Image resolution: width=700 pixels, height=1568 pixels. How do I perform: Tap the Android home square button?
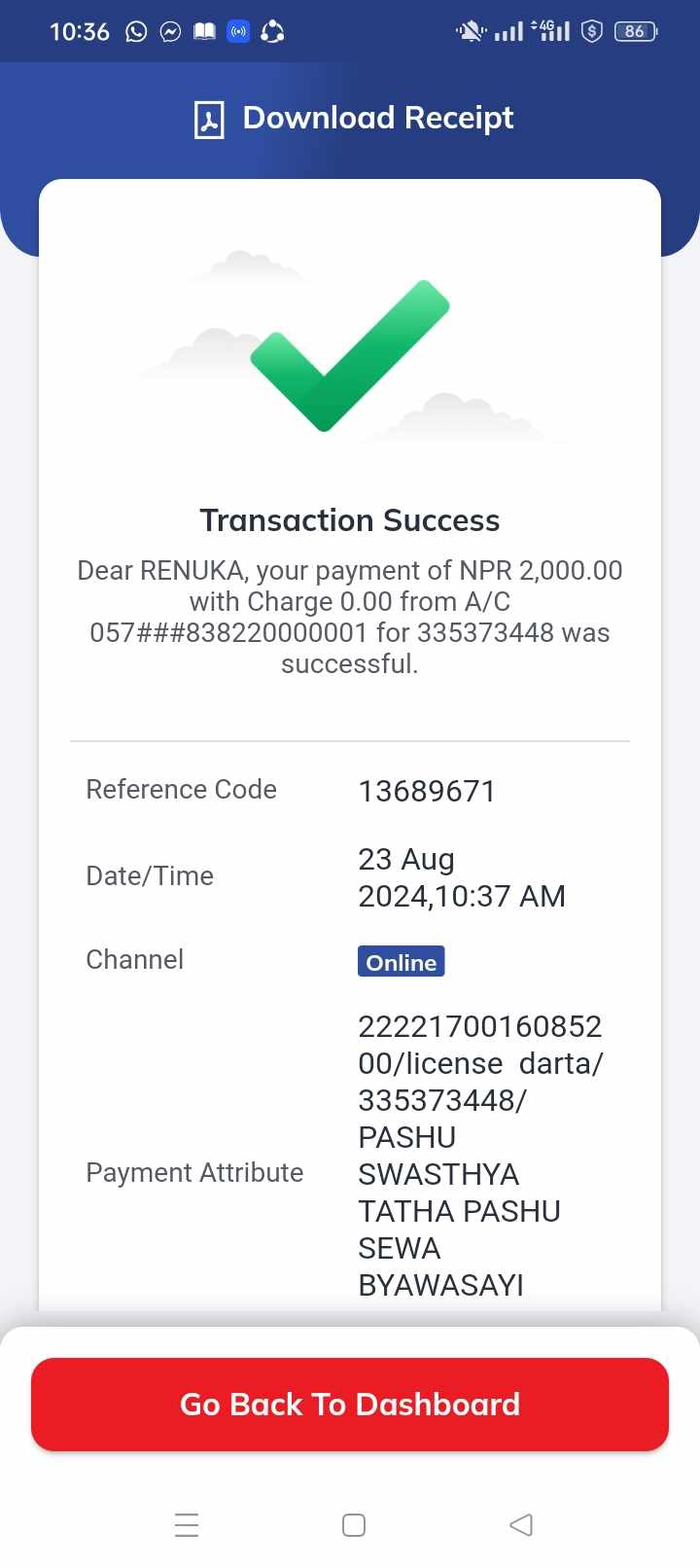point(354,1524)
